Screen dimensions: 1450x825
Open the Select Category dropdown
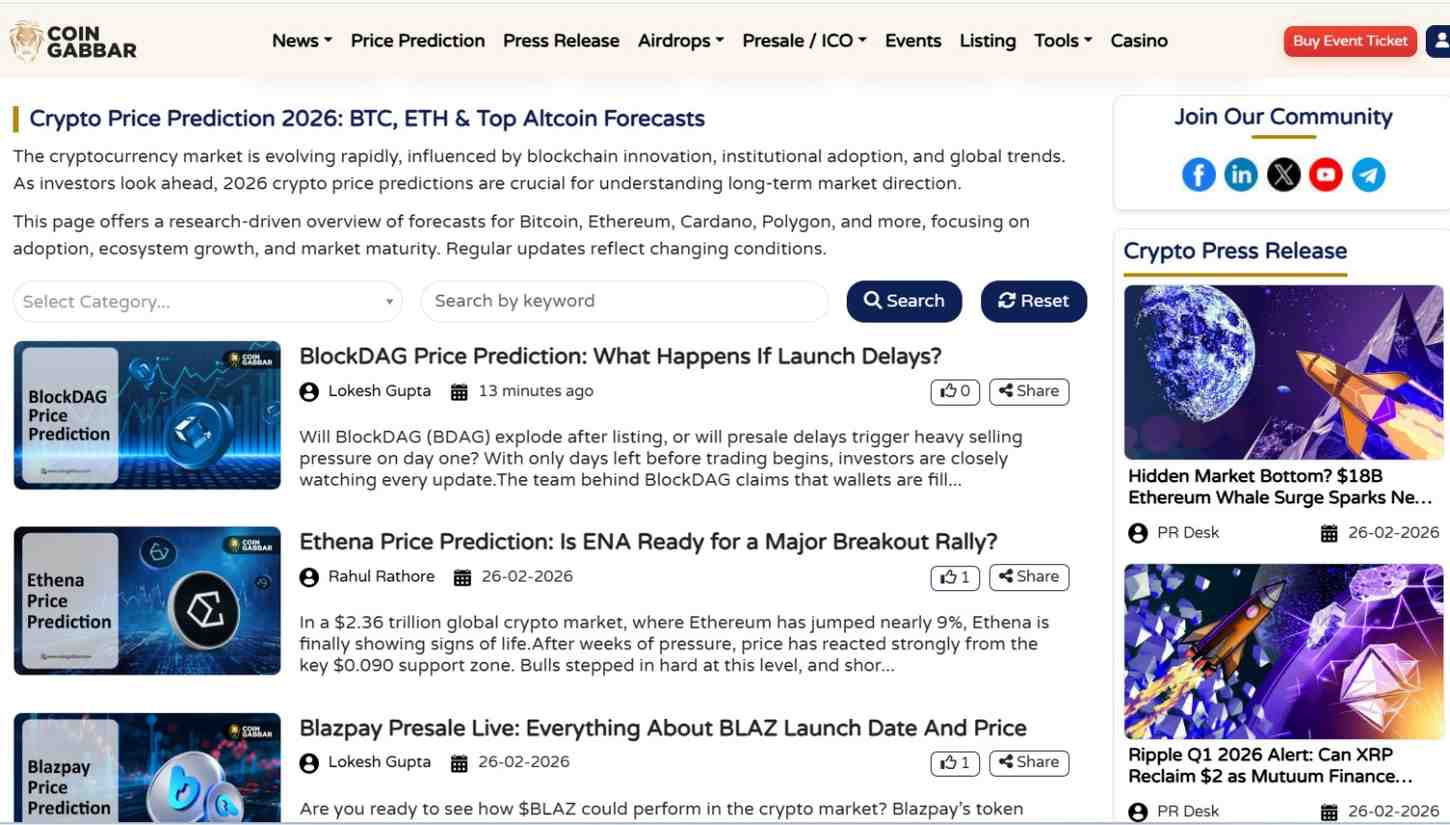[x=208, y=302]
